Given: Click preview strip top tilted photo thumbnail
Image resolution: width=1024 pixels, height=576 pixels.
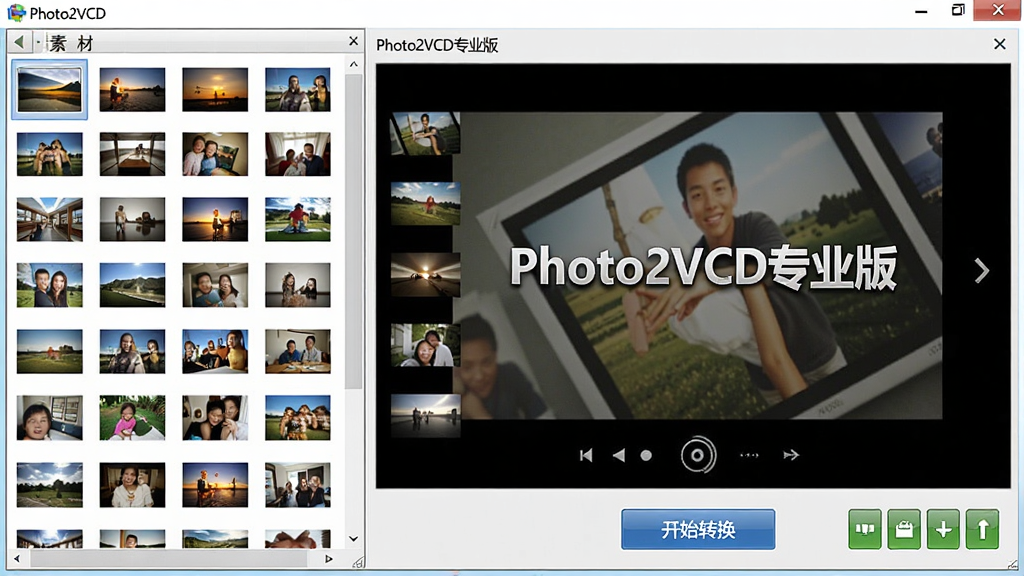Looking at the screenshot, I should point(425,133).
